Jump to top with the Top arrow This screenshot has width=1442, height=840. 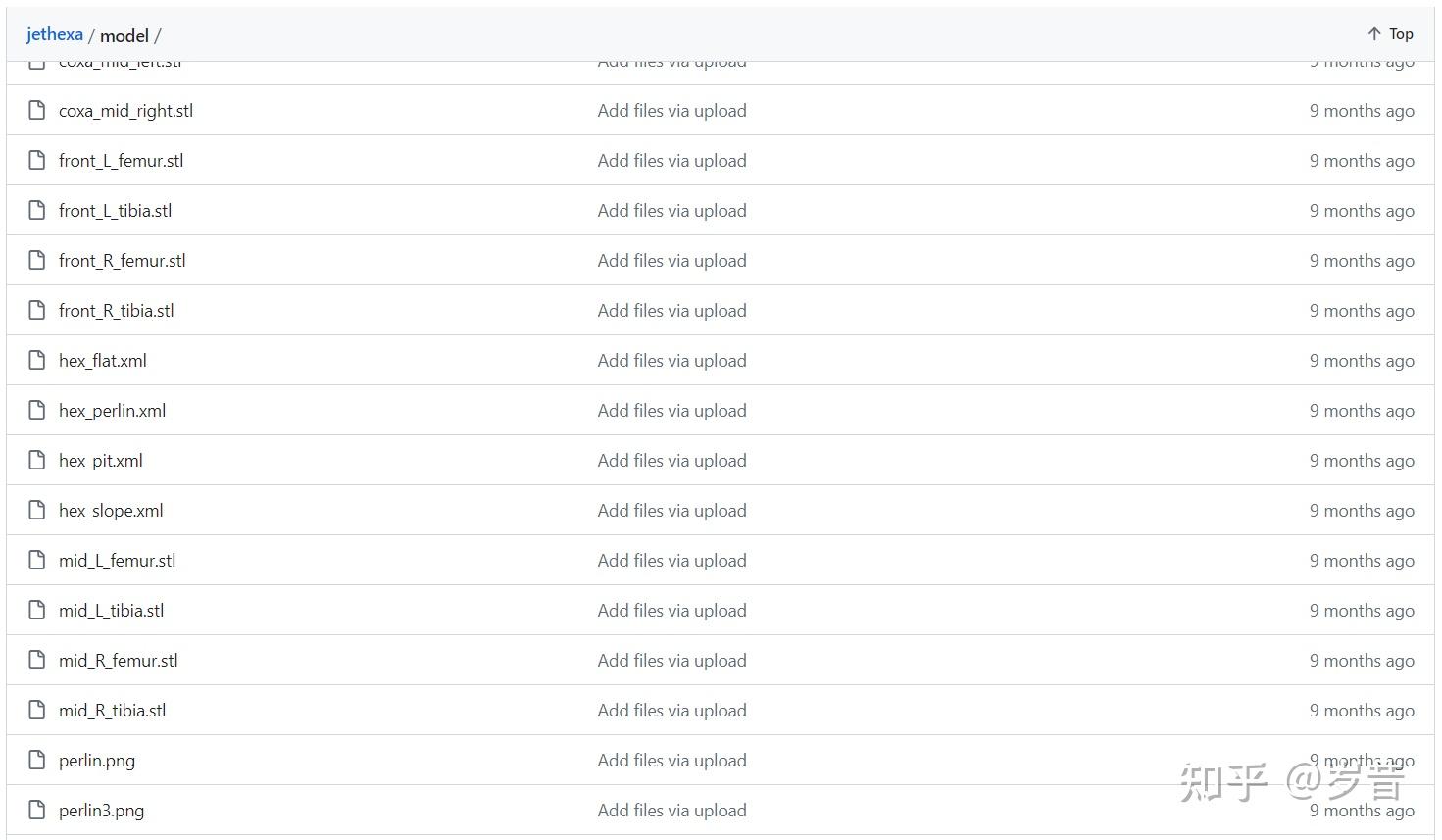[1390, 34]
